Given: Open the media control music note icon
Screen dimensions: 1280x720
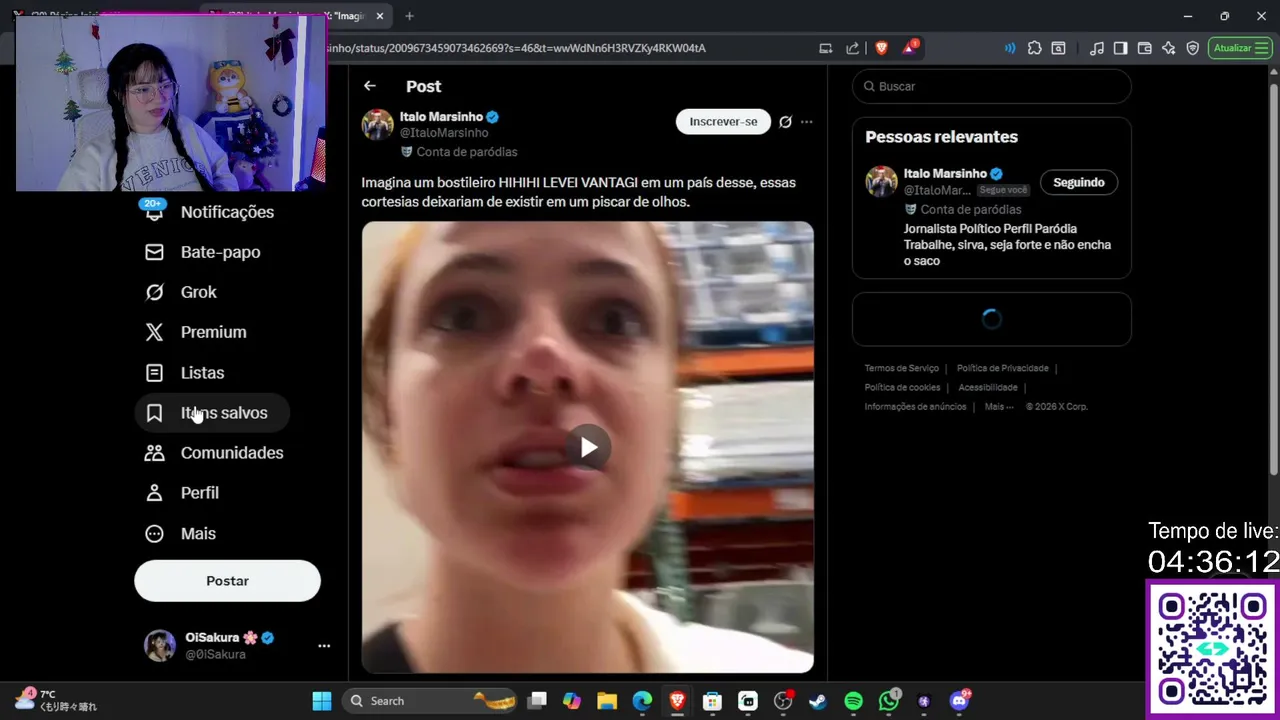Looking at the screenshot, I should pos(1097,48).
